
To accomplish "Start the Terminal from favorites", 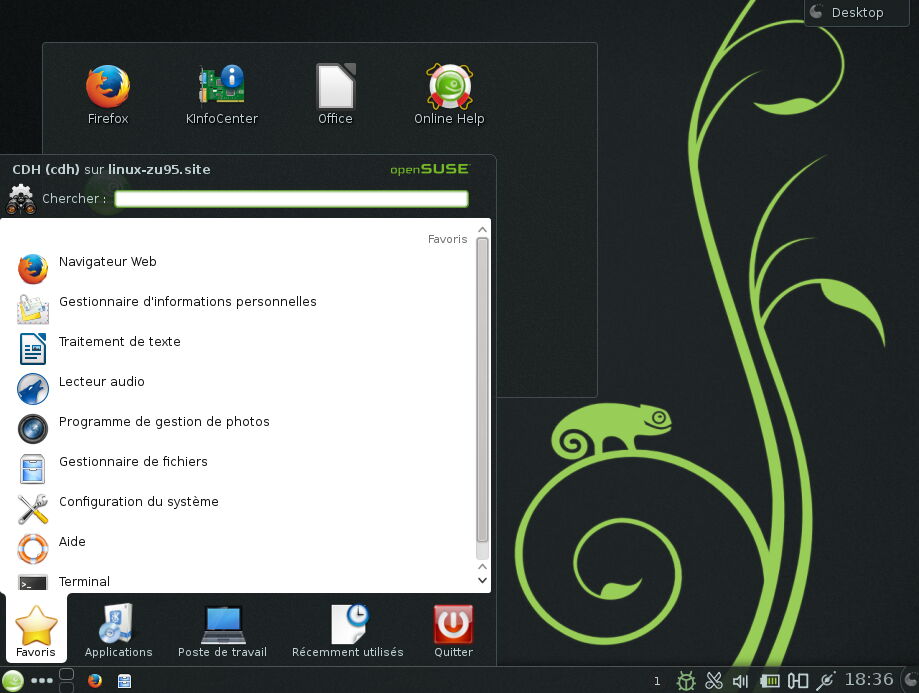I will click(84, 581).
